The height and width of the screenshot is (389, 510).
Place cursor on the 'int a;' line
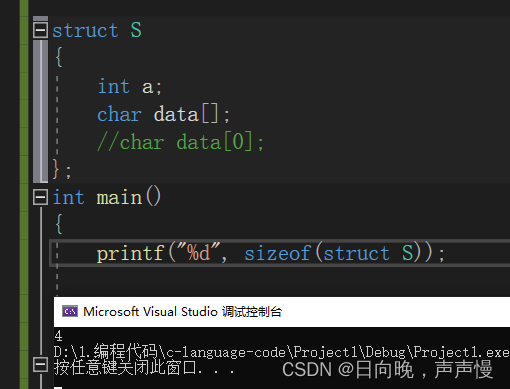coord(130,87)
